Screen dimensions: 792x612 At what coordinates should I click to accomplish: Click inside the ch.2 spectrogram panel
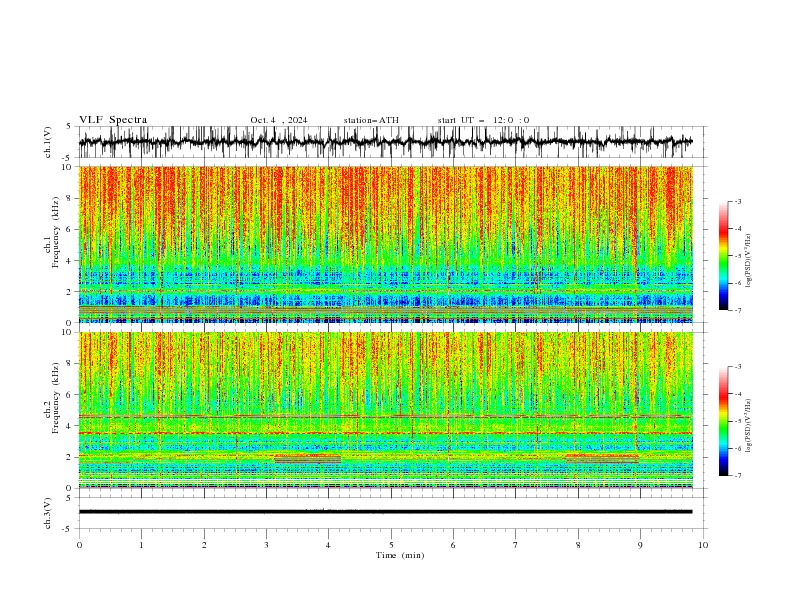point(386,410)
